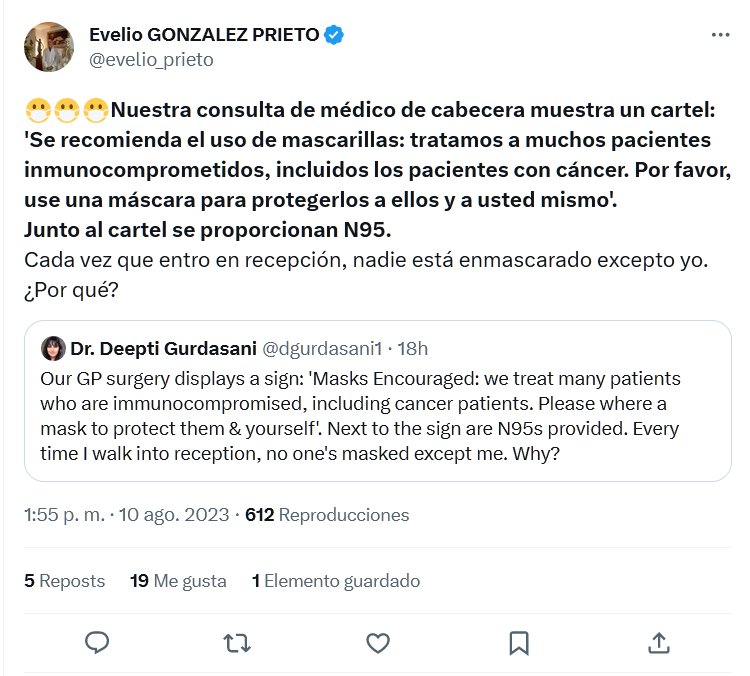Viewport: 750px width, 676px height.
Task: Like the tweet with the heart icon
Action: [x=377, y=641]
